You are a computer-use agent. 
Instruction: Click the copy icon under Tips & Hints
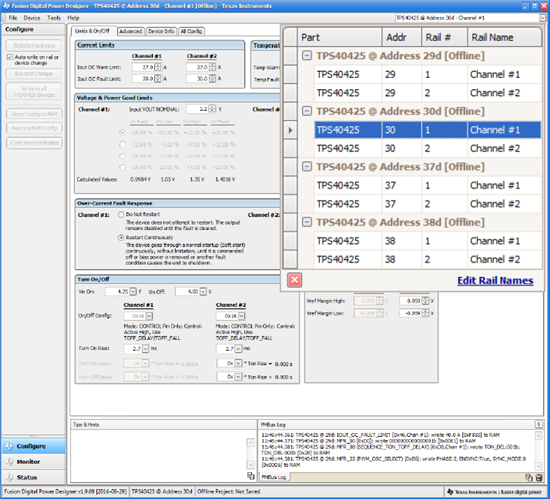coord(250,476)
